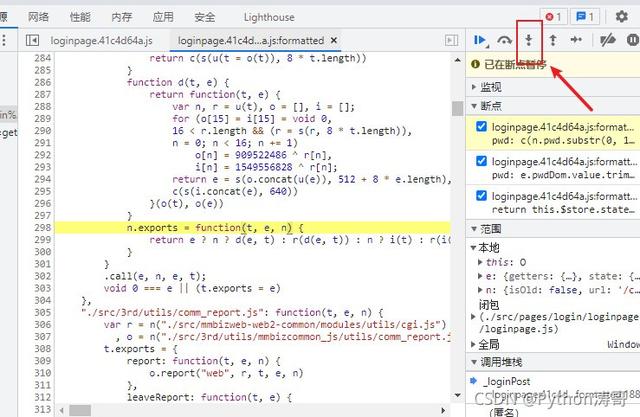Open DevTools settings gear
The height and width of the screenshot is (417, 640).
coord(622,17)
